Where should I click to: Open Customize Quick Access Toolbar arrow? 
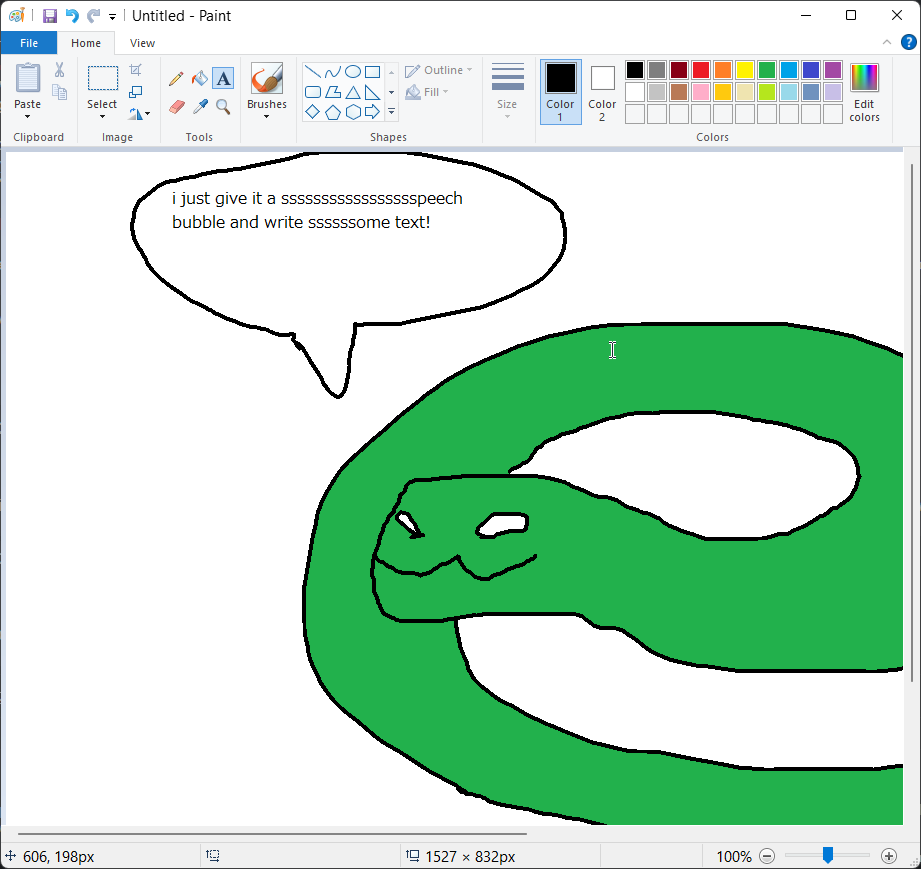112,16
